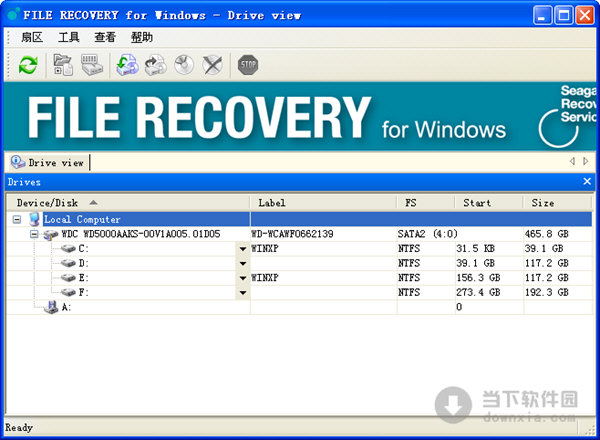Click the 192.3 GB size value
Viewport: 600px width, 440px height.
point(546,292)
